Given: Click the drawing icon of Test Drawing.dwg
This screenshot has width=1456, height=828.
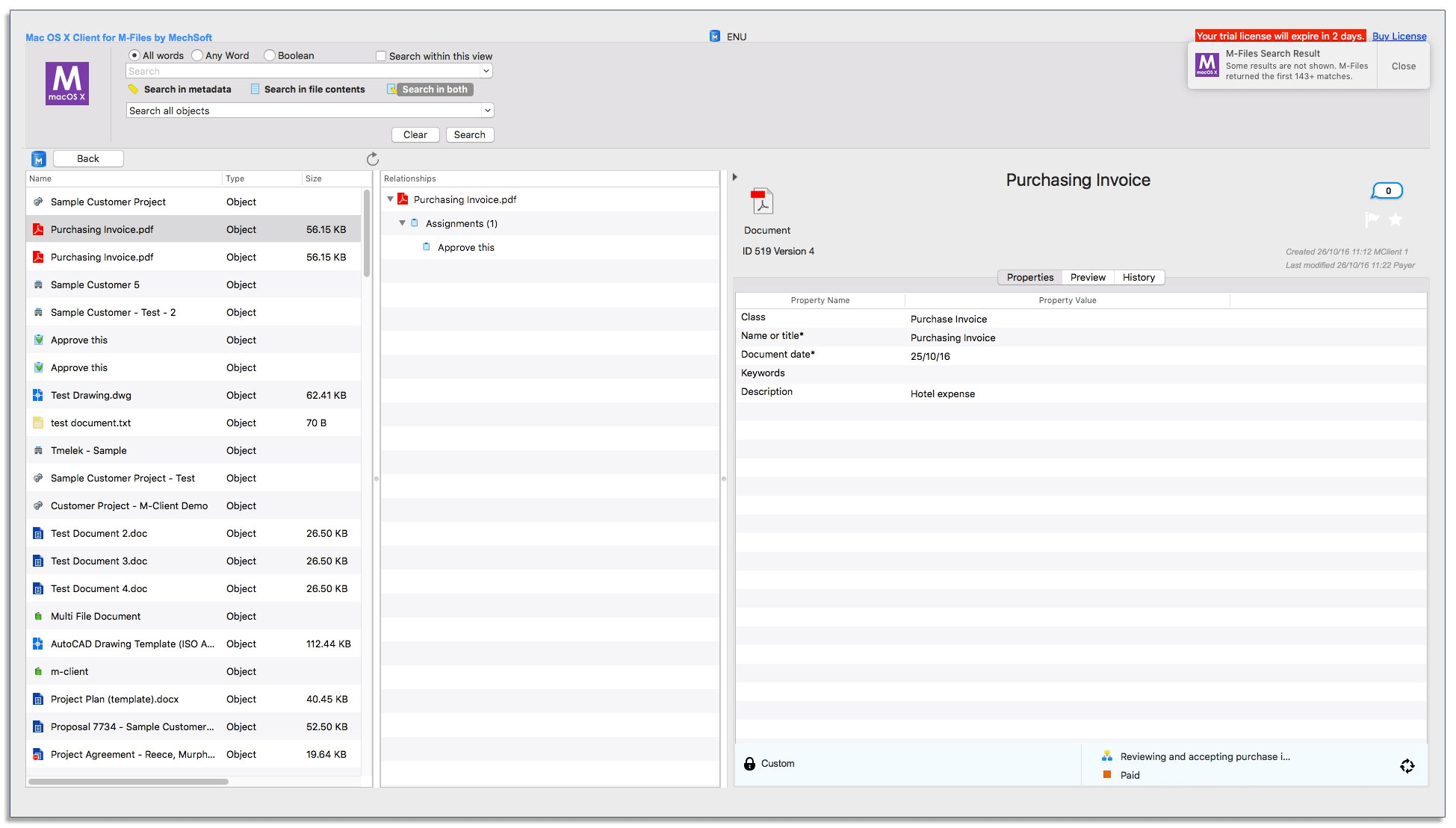Looking at the screenshot, I should pyautogui.click(x=38, y=396).
